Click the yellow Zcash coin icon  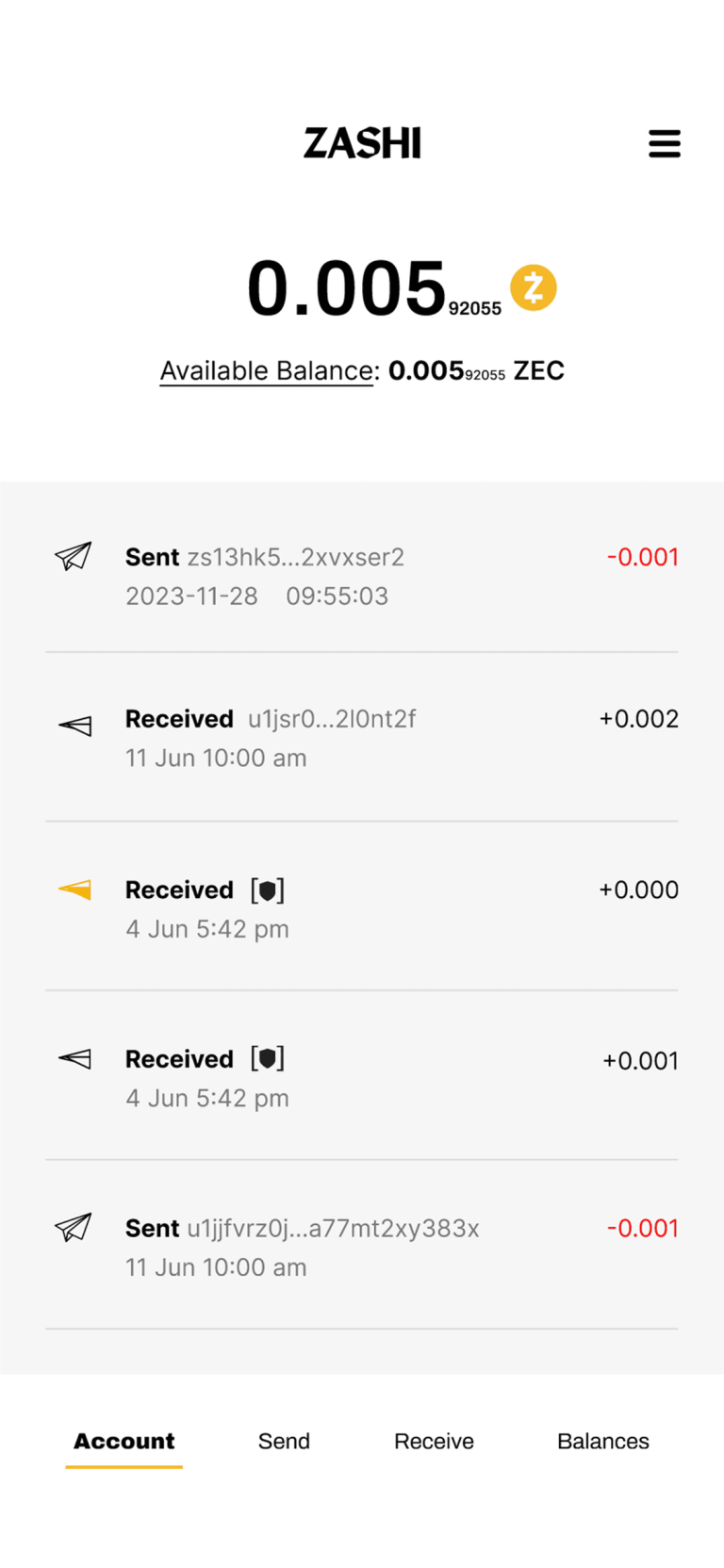click(x=534, y=287)
